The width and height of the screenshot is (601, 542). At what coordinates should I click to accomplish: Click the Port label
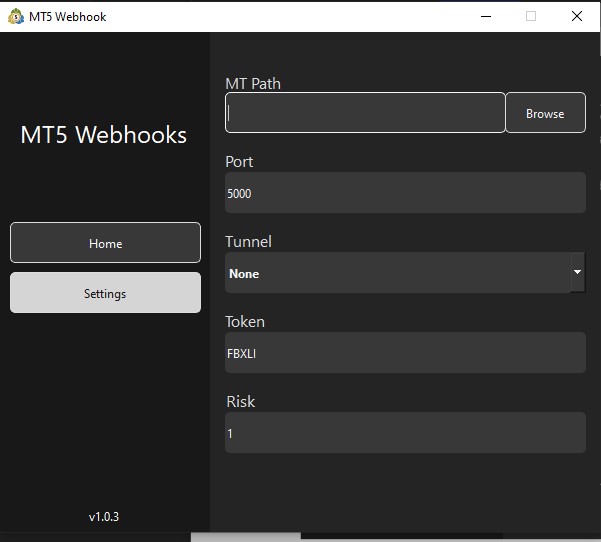tap(239, 162)
